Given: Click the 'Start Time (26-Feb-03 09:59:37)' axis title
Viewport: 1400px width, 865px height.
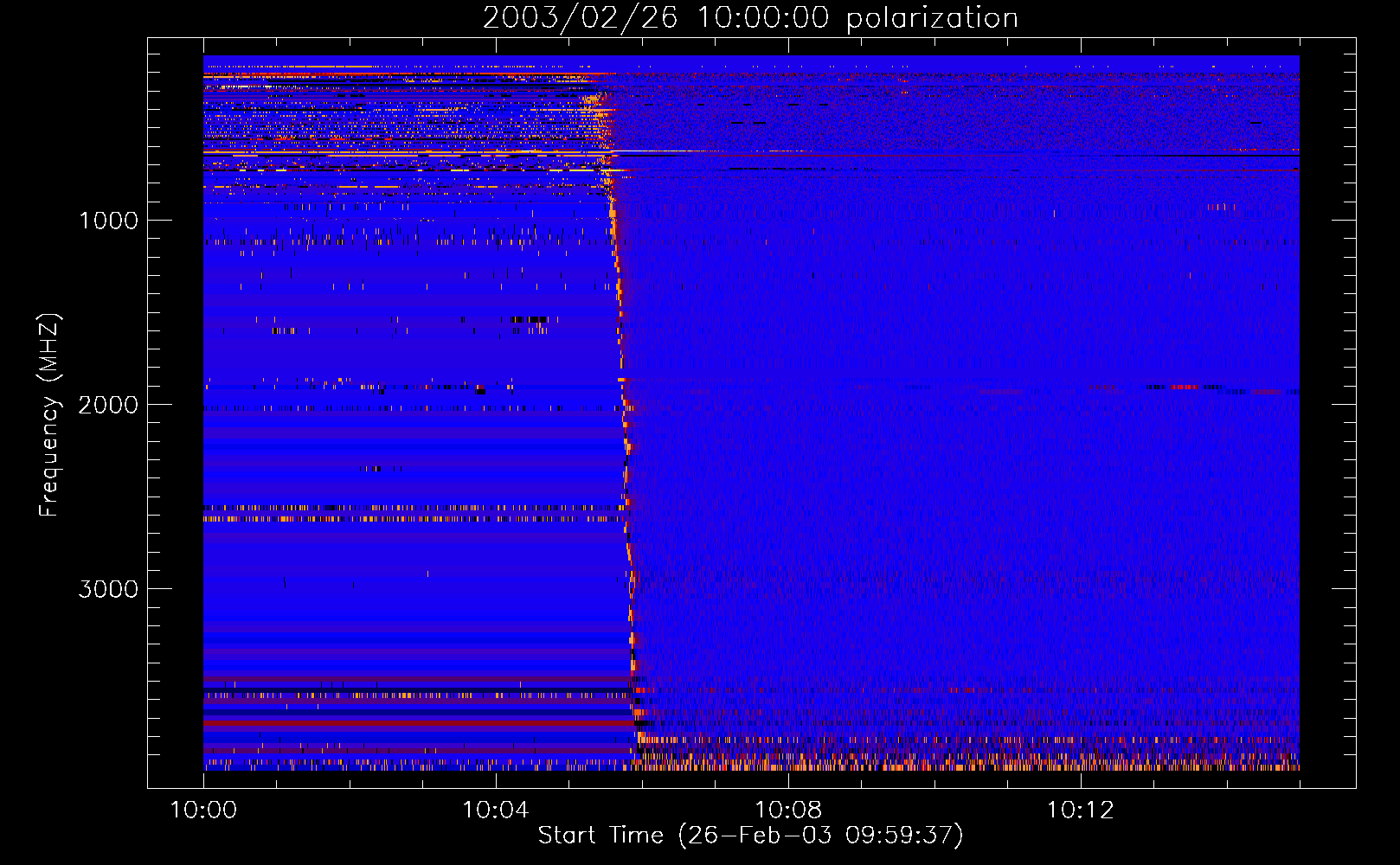Looking at the screenshot, I should click(x=750, y=836).
